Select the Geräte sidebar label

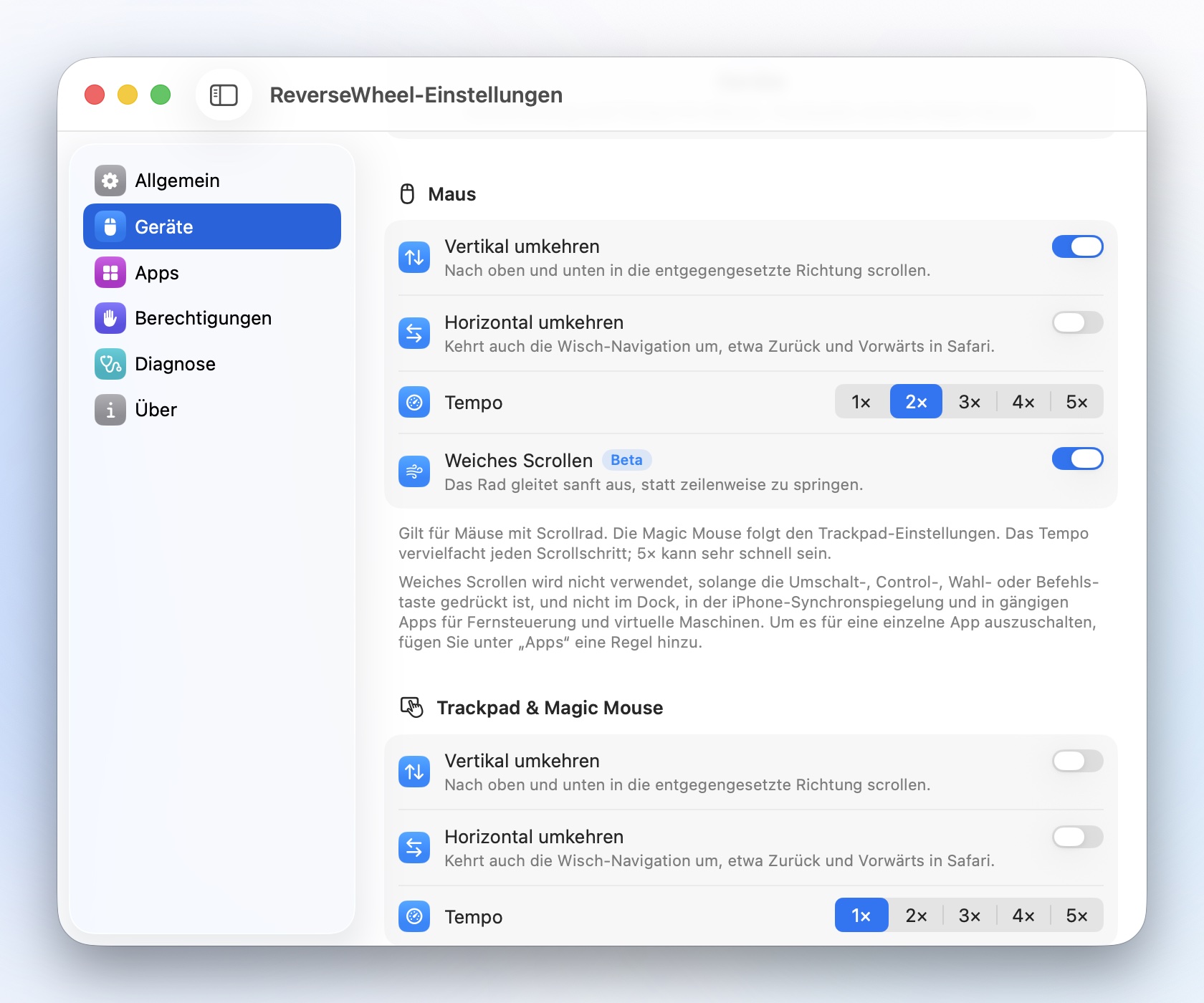(164, 227)
